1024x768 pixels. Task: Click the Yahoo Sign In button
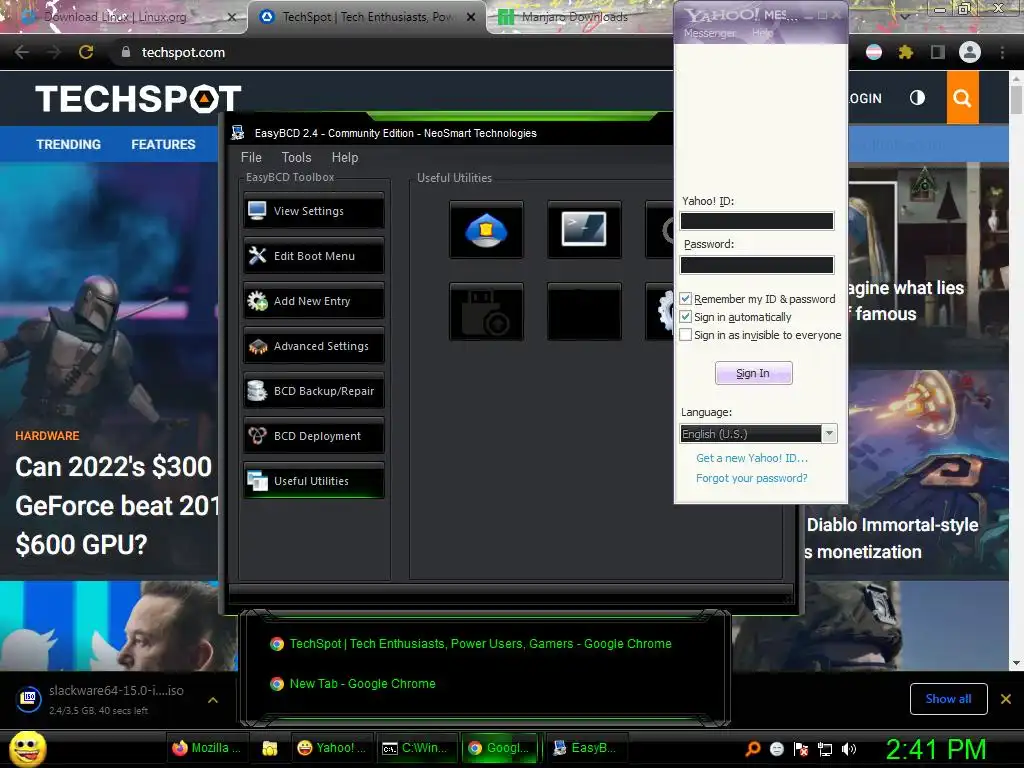(x=753, y=373)
